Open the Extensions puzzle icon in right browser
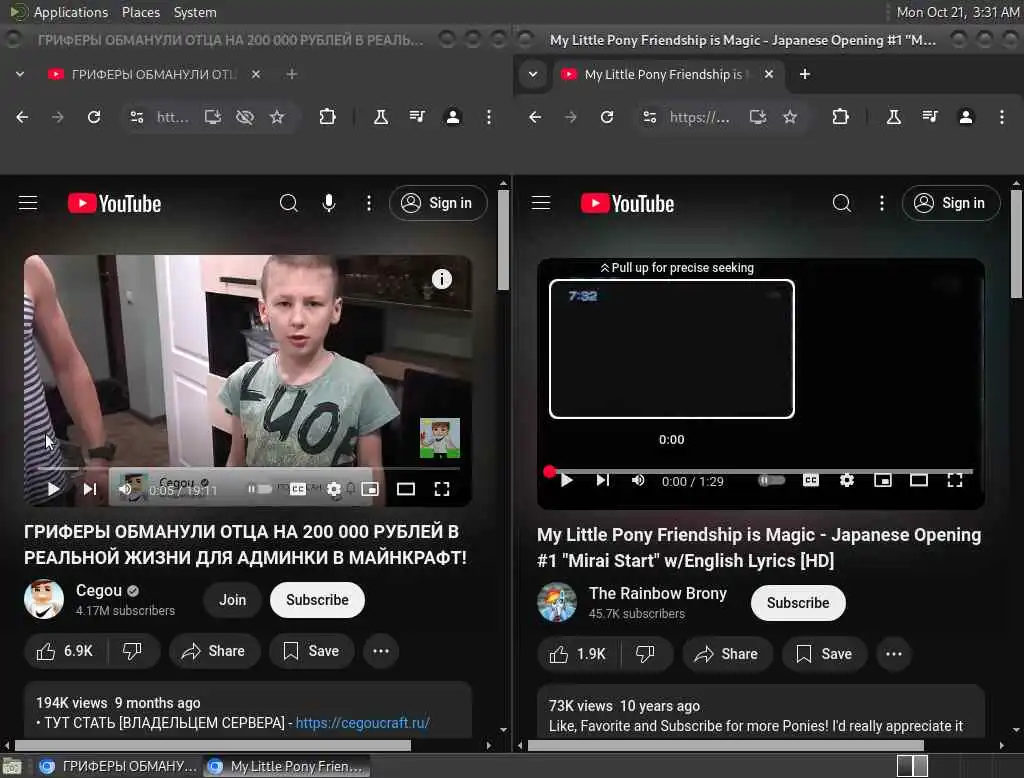 pos(840,117)
